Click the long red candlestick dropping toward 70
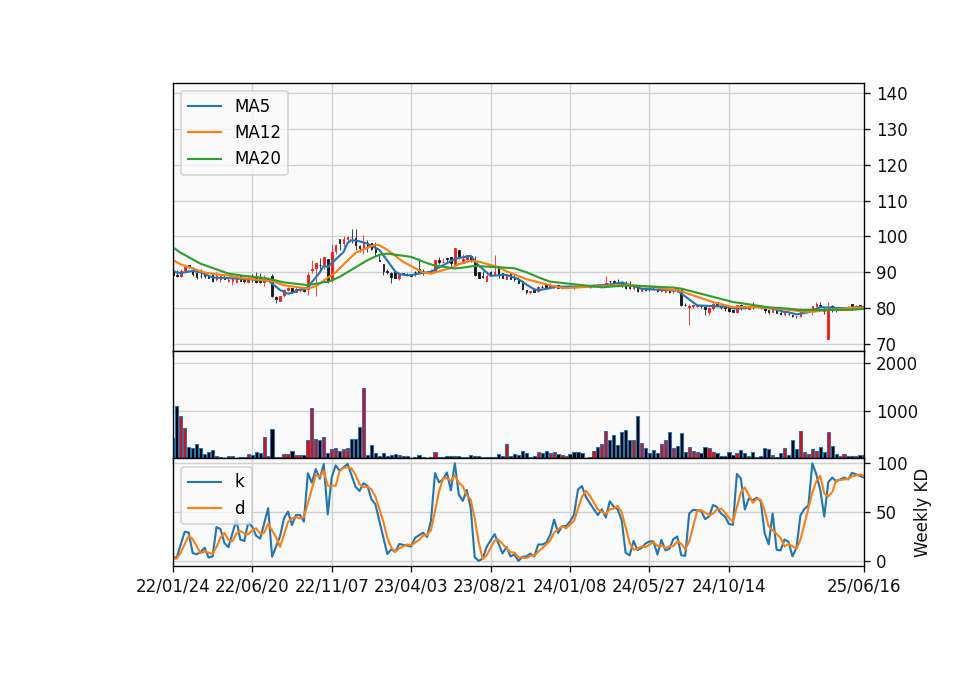 point(828,324)
